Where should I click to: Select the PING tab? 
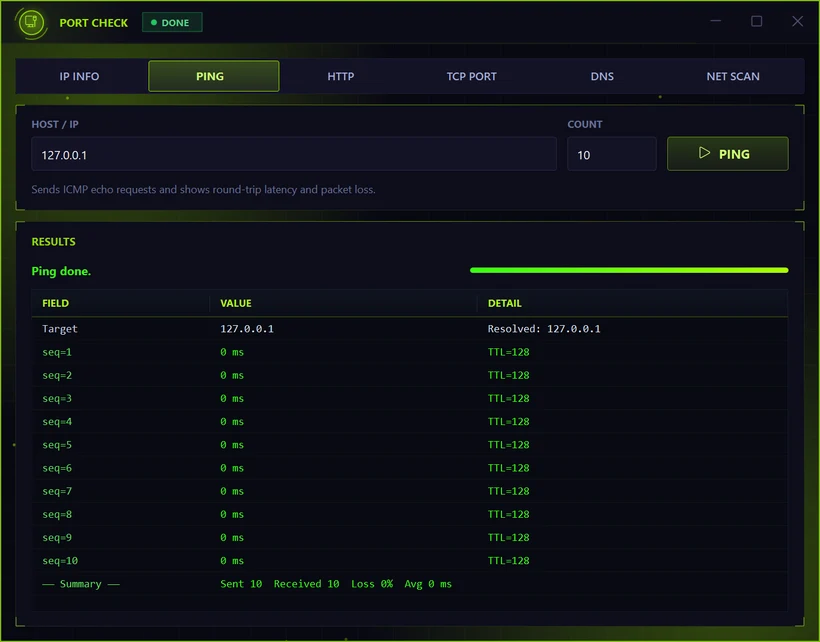pyautogui.click(x=213, y=76)
